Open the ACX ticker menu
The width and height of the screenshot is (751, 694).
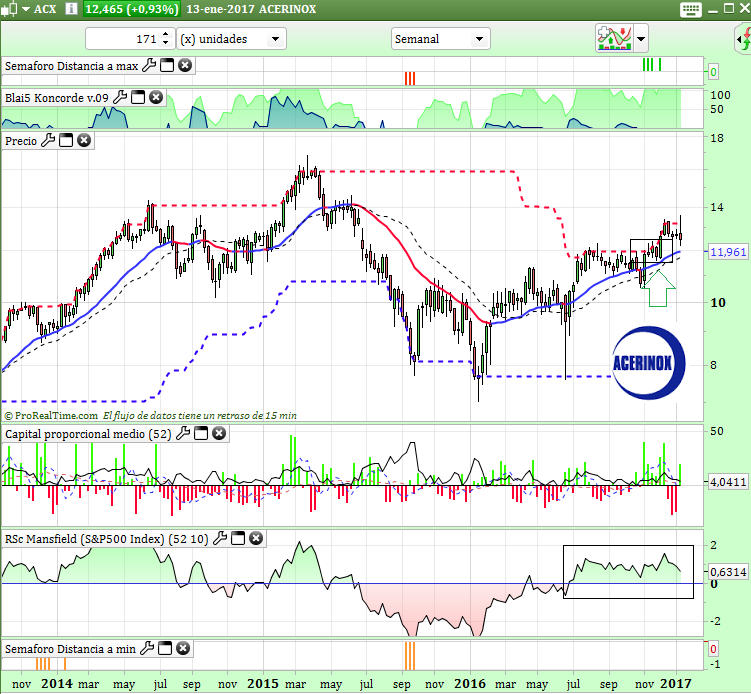click(30, 9)
